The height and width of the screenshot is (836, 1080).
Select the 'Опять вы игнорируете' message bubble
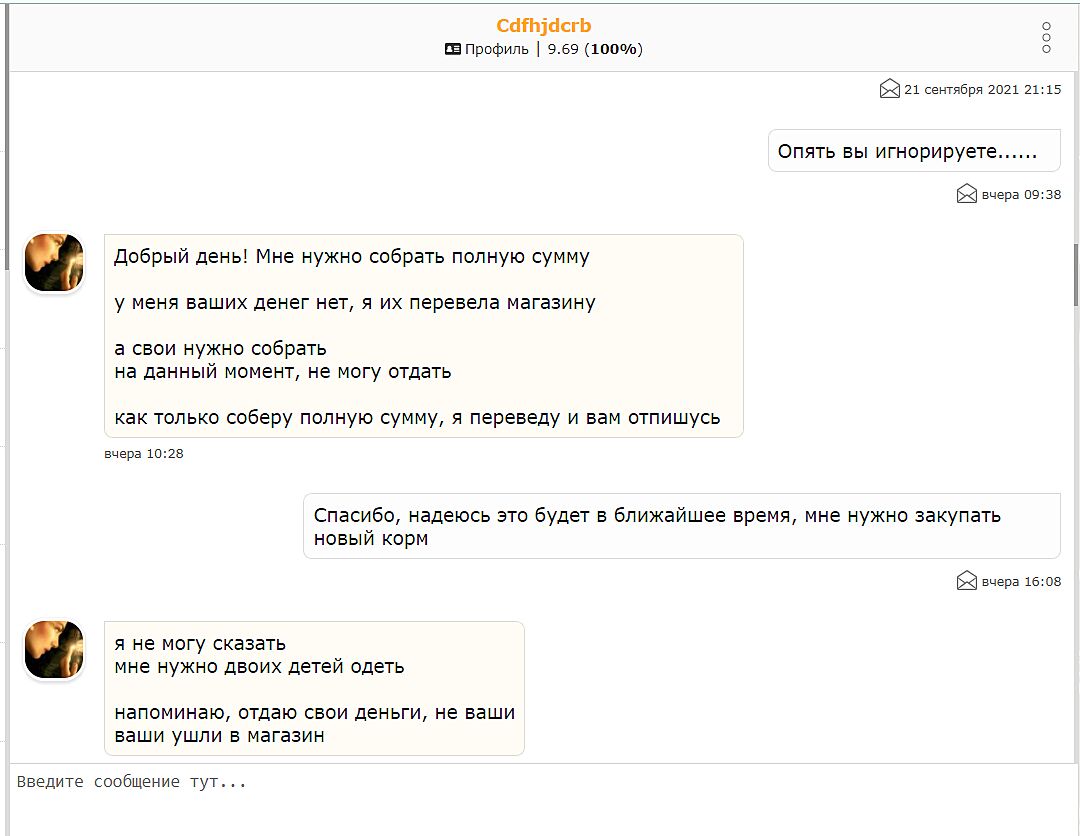click(x=914, y=151)
